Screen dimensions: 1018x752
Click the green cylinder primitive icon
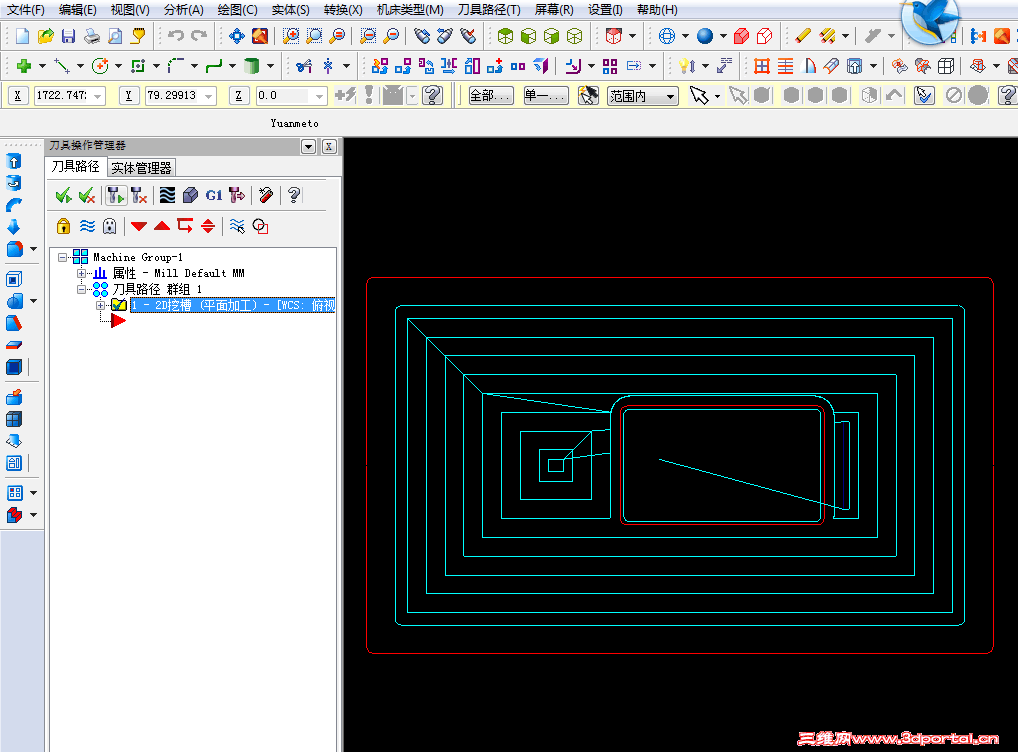252,66
